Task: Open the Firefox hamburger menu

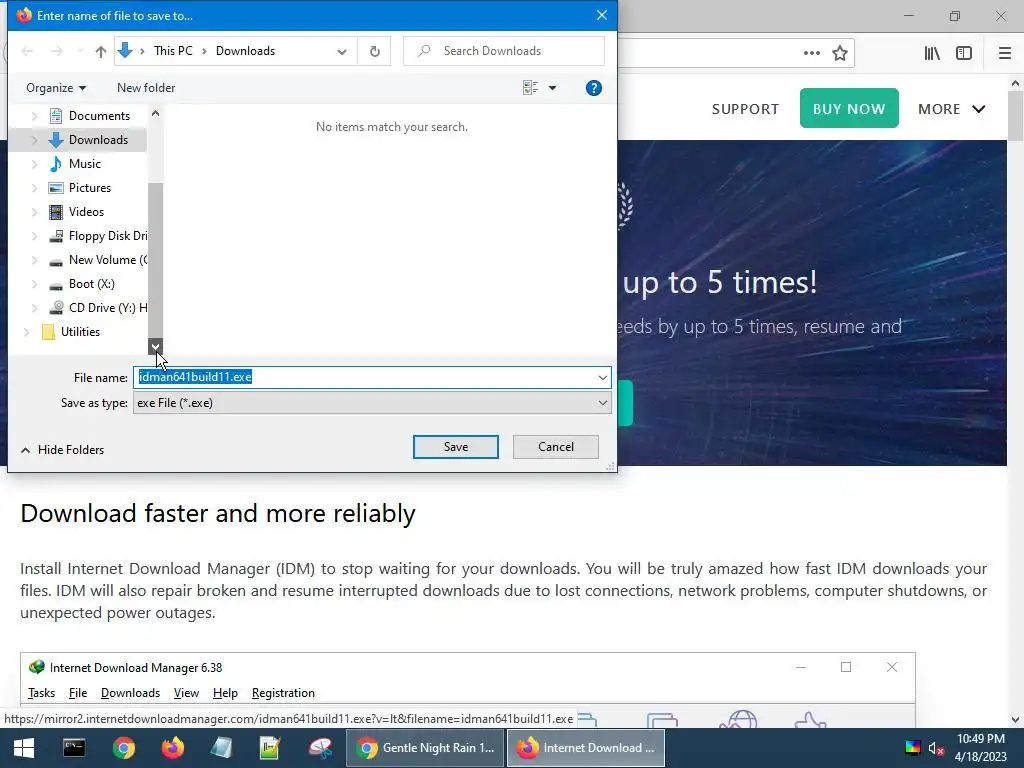Action: coord(1005,54)
